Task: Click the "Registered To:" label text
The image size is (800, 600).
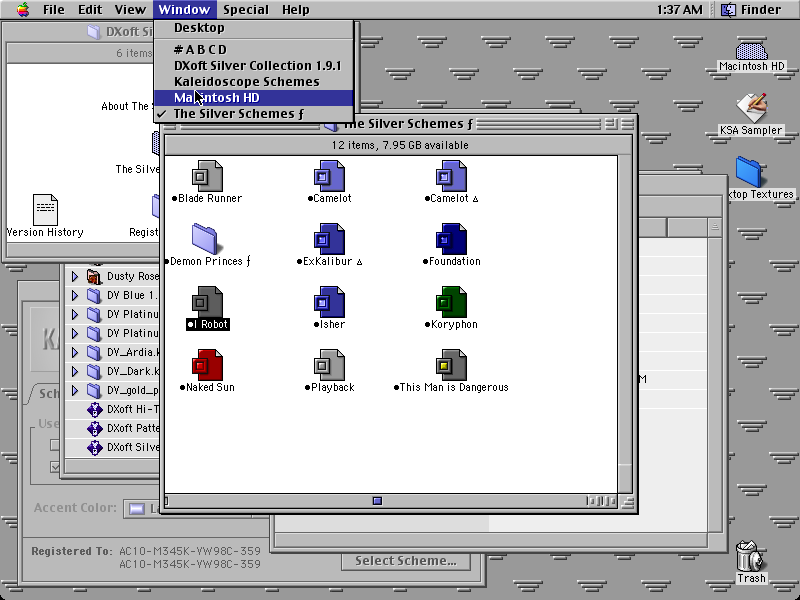Action: [x=71, y=551]
